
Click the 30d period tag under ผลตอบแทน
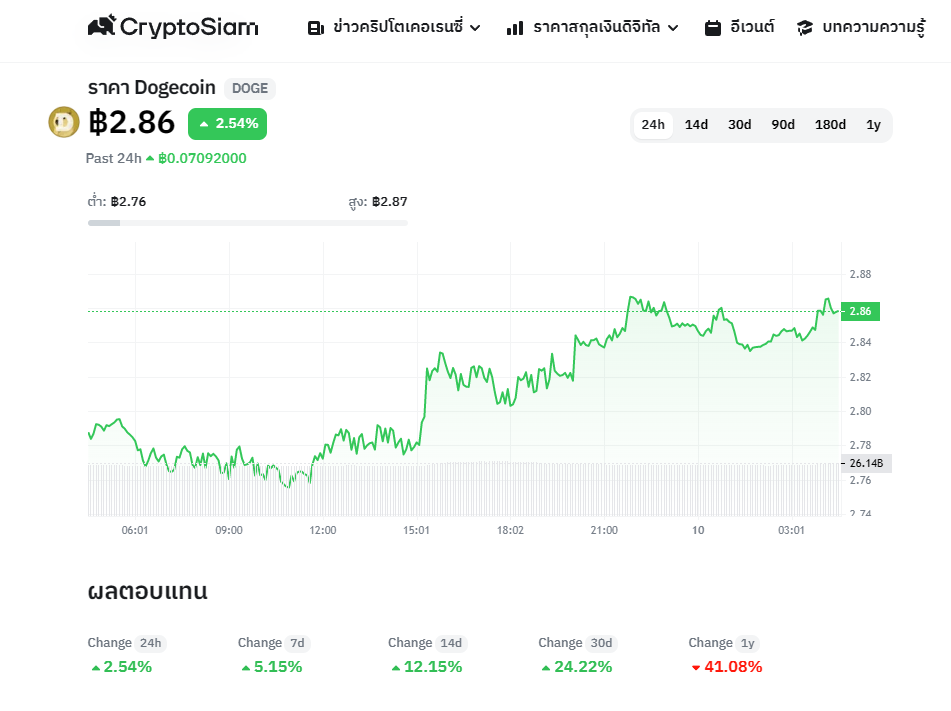(601, 643)
